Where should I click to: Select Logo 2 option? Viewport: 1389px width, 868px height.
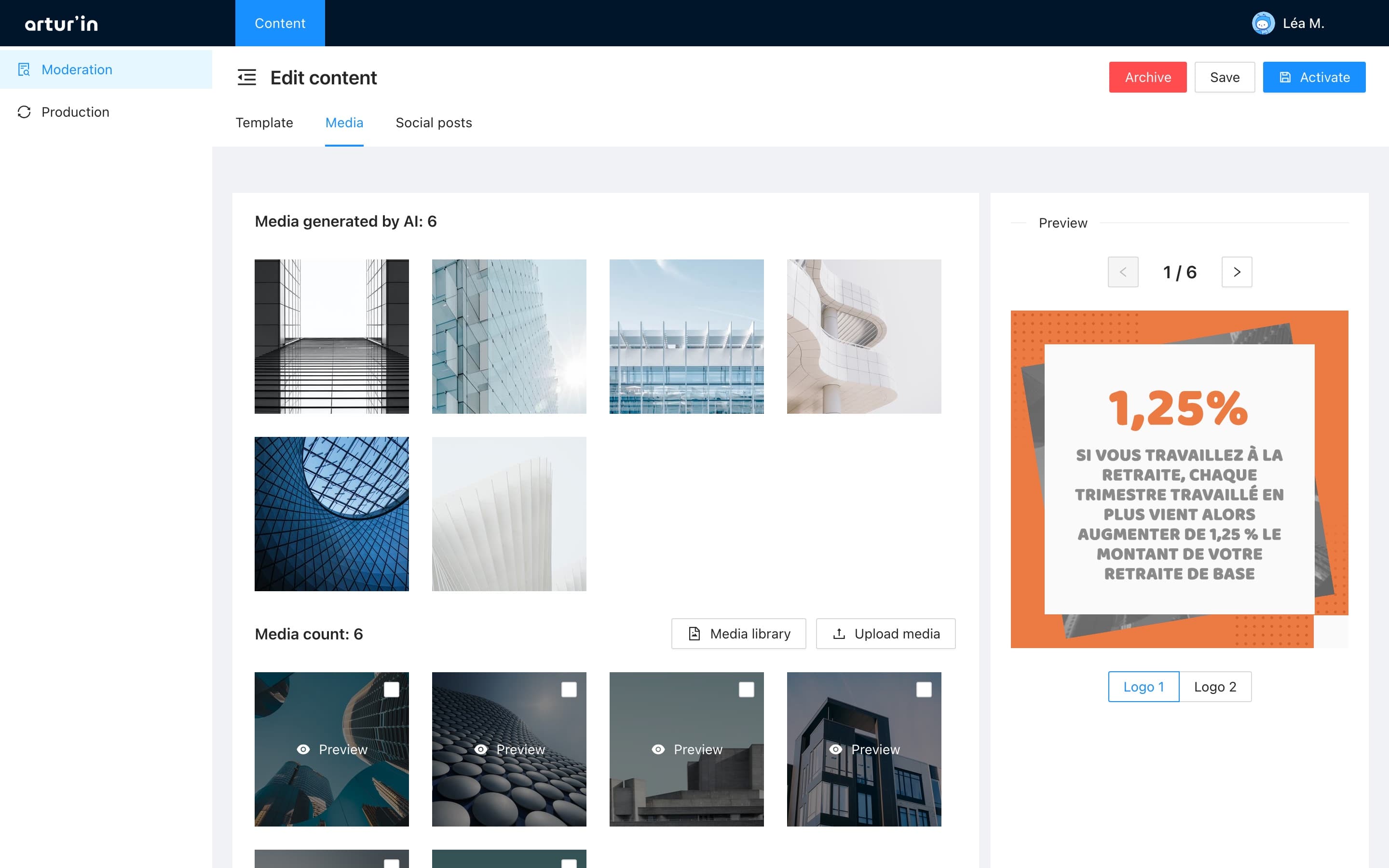(x=1215, y=687)
